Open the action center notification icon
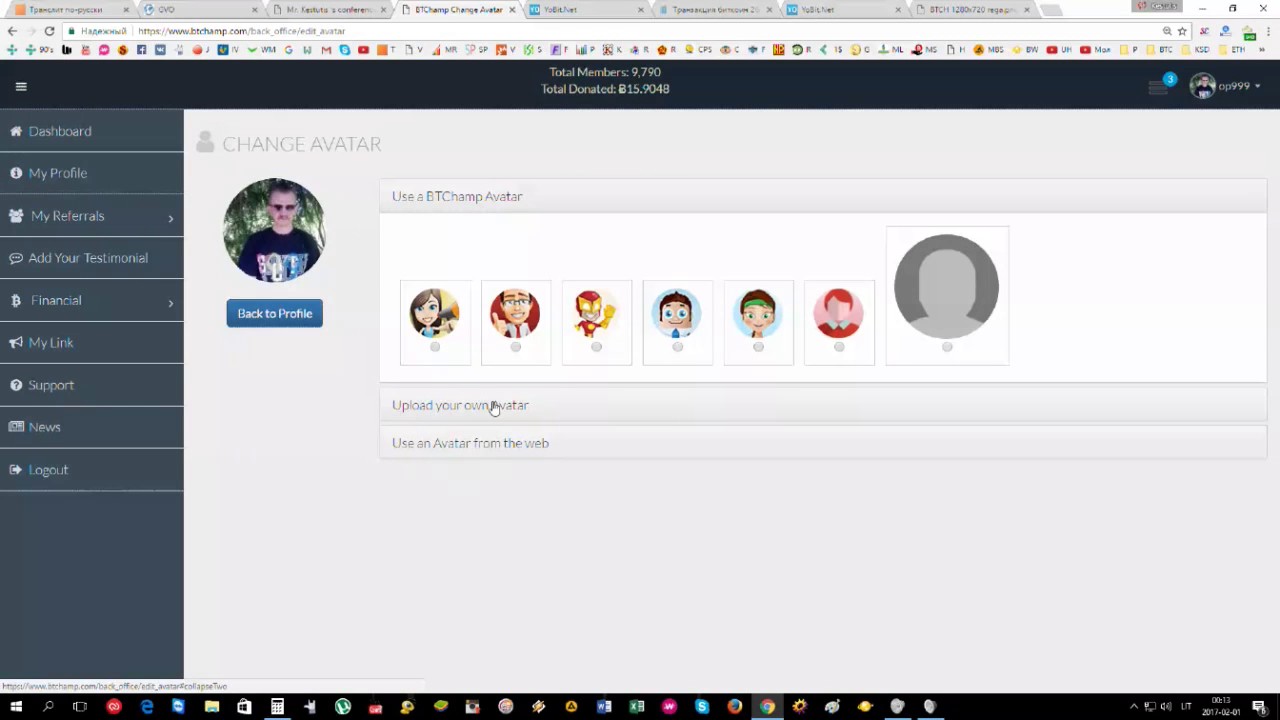This screenshot has height=720, width=1280. pos(1259,707)
